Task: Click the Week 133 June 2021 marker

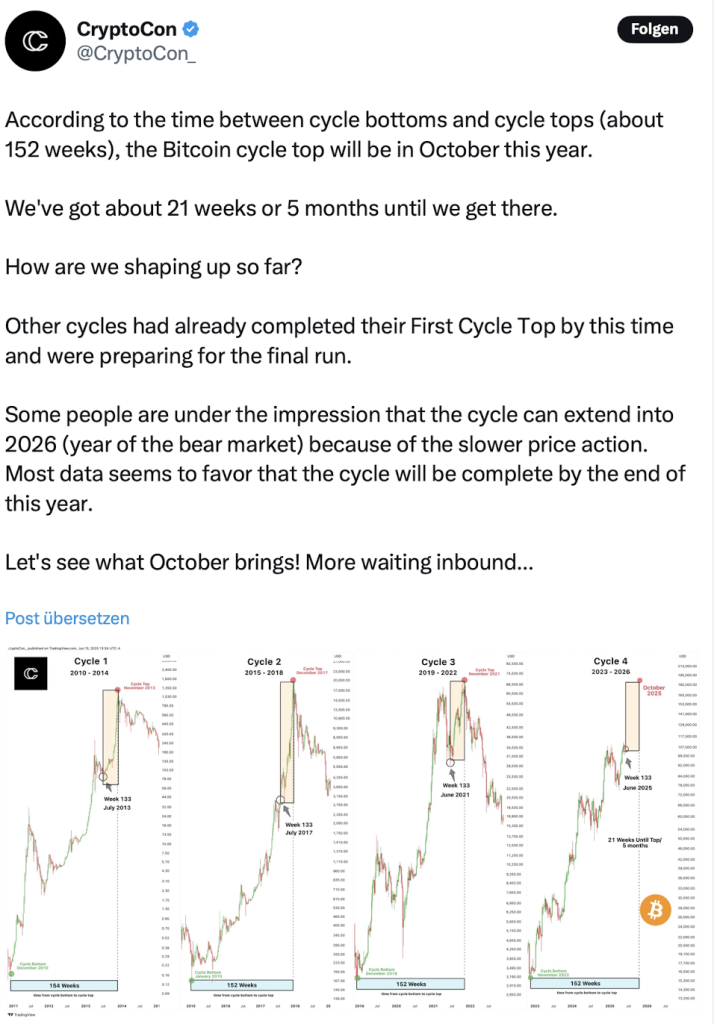Action: [x=456, y=790]
